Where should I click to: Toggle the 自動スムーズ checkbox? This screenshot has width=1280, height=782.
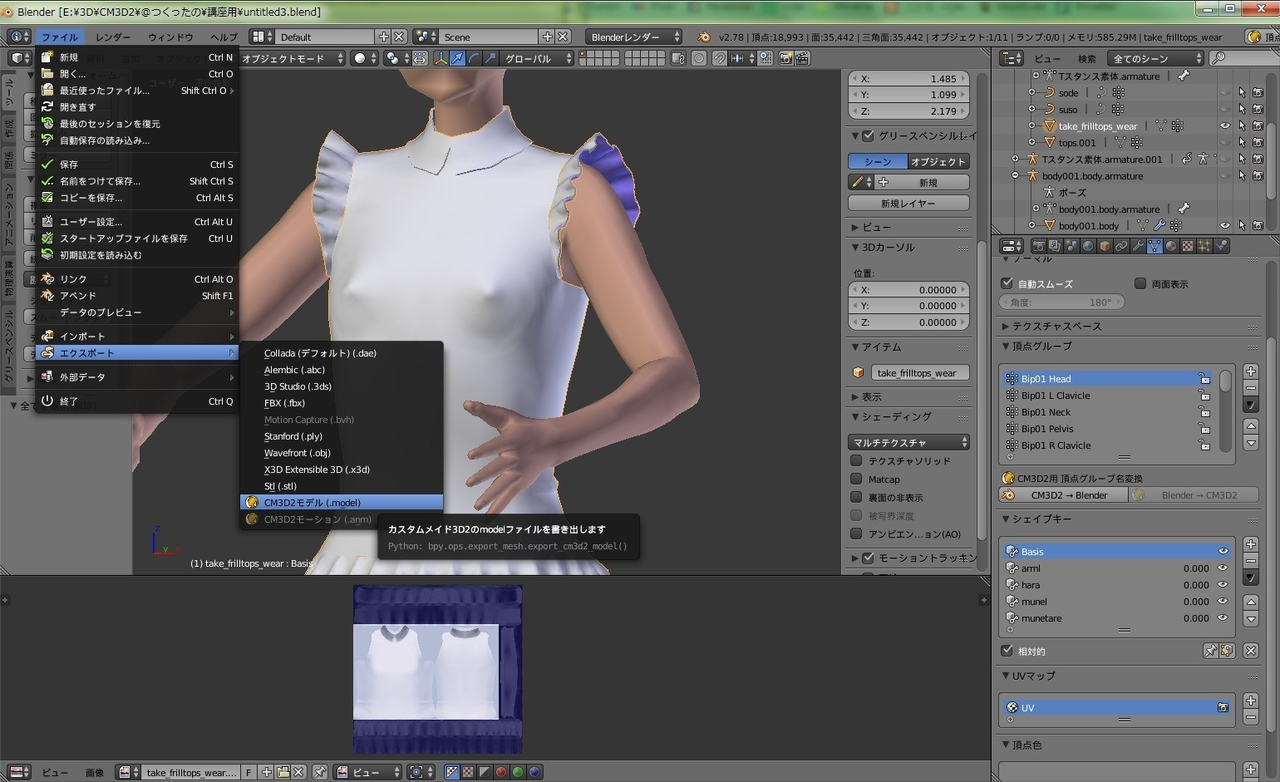[1007, 284]
